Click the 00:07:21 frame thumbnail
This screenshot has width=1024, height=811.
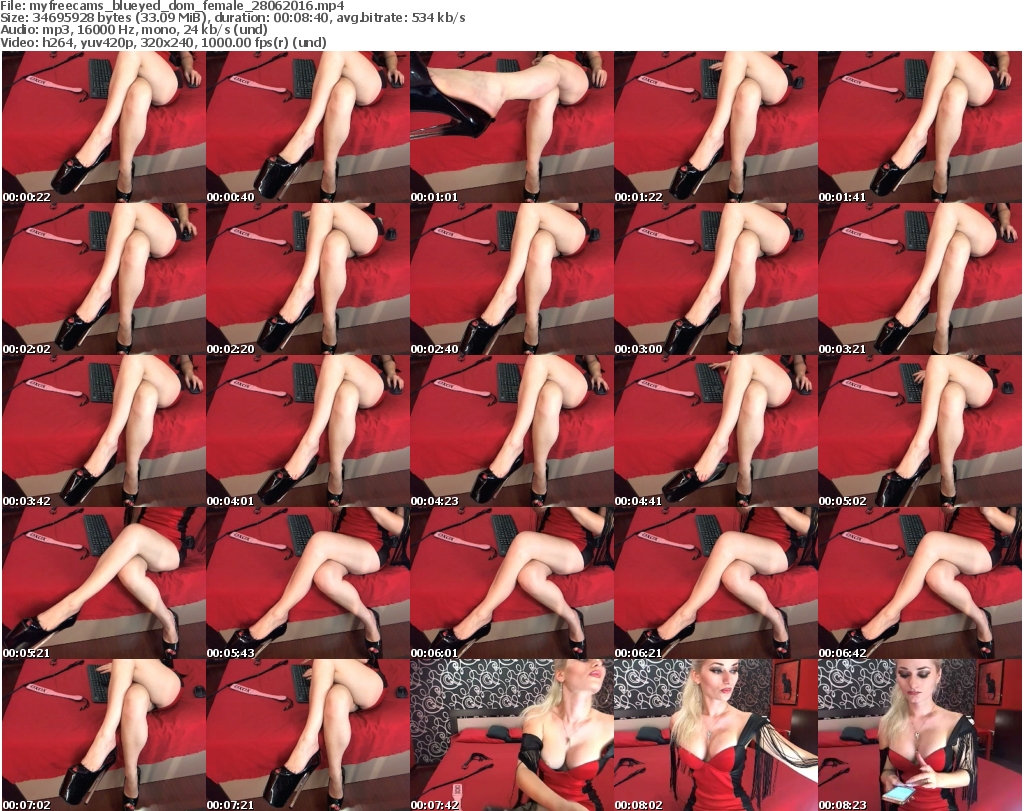click(x=308, y=735)
